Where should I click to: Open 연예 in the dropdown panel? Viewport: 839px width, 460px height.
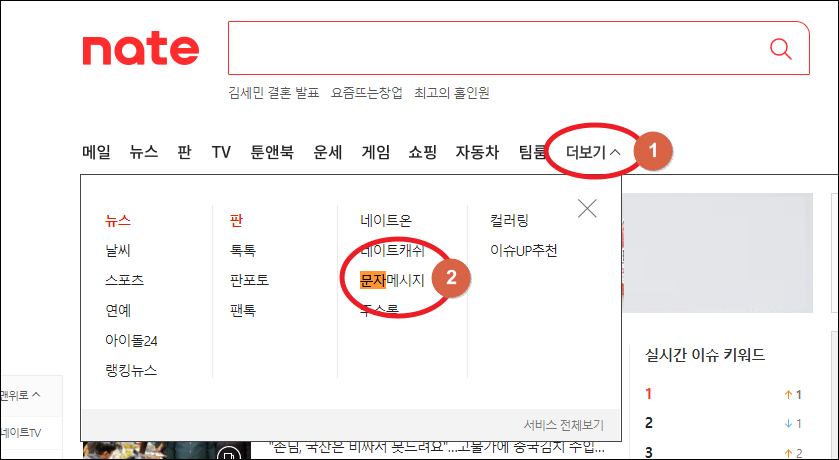118,310
